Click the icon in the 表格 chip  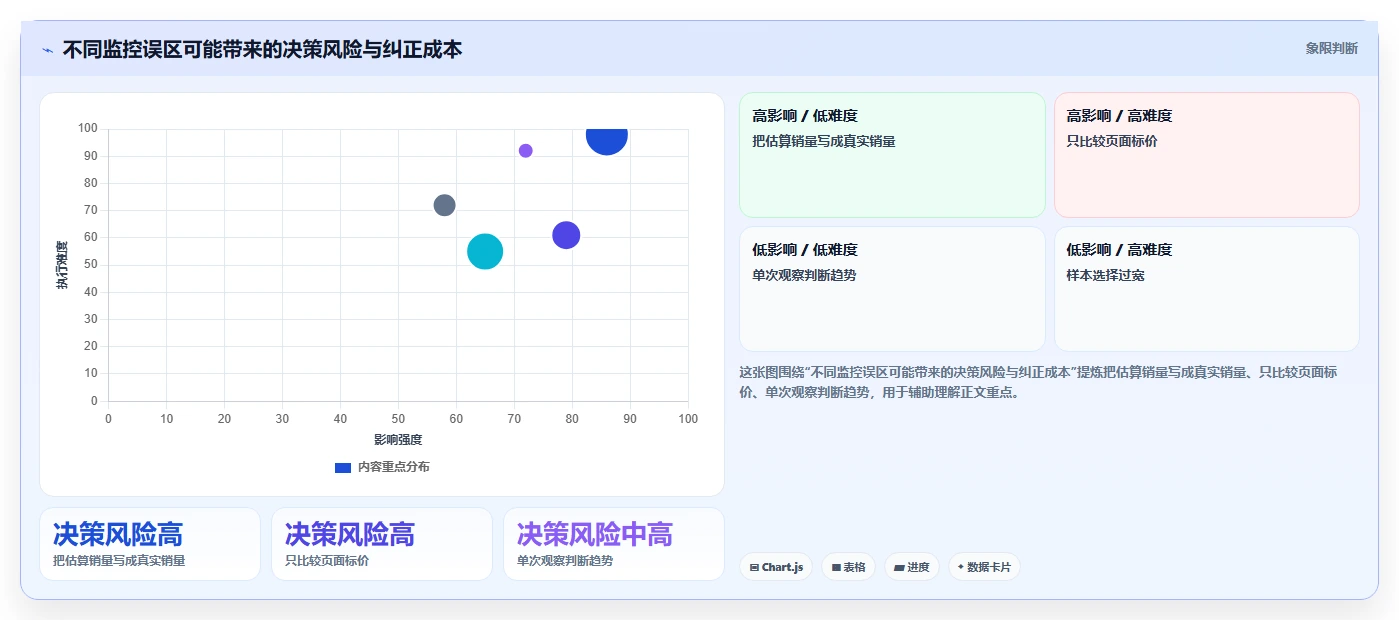836,567
